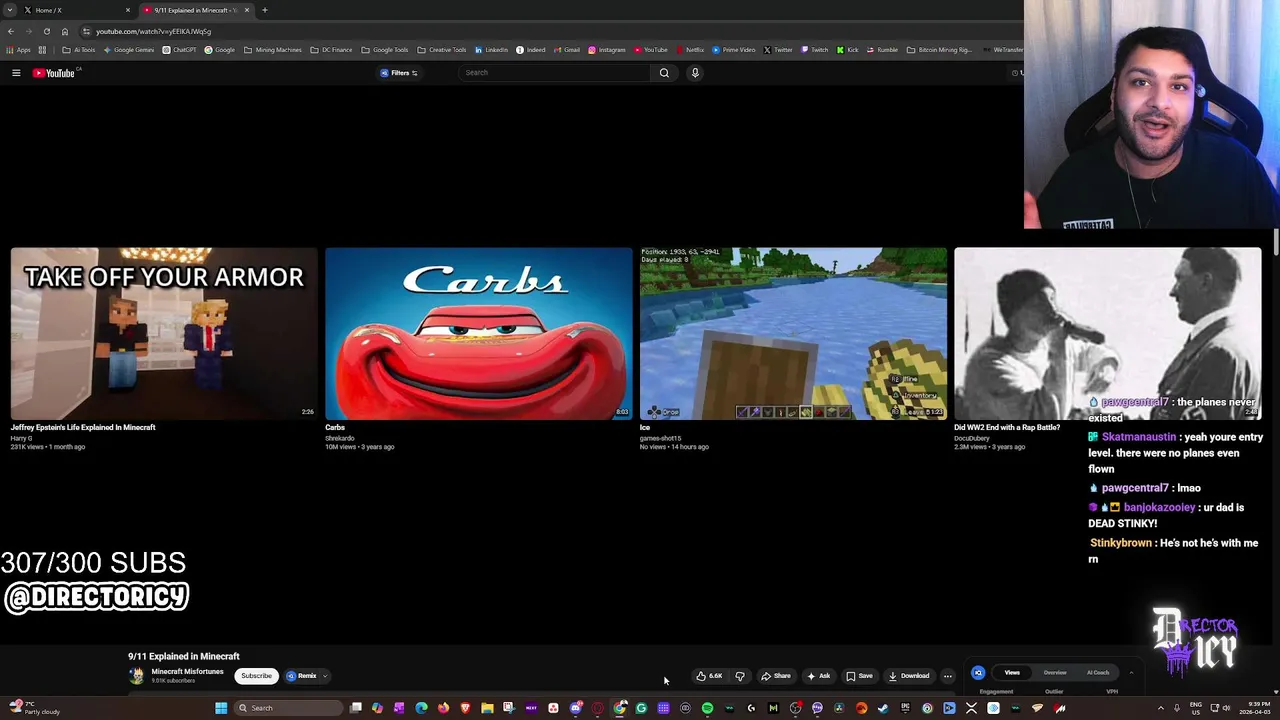1280x720 pixels.
Task: Open the ChatGPT bookmark
Action: tap(179, 50)
